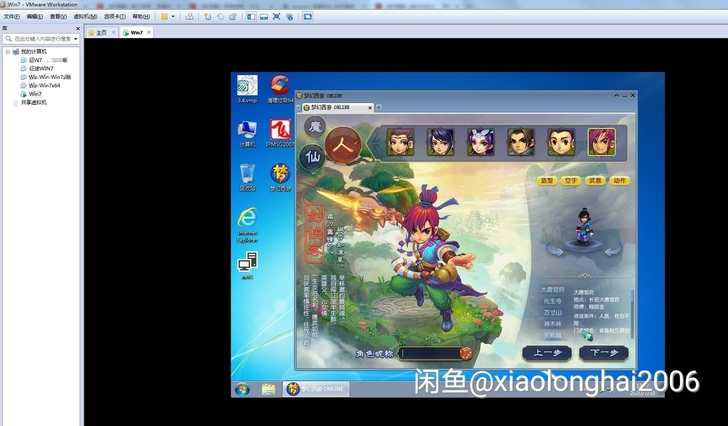Switch to the 动作 (Action) preview tab
Viewport: 728px width, 426px height.
coord(620,181)
